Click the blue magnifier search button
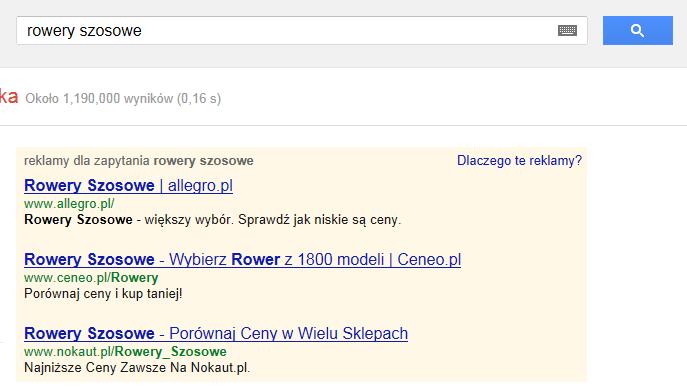 click(637, 30)
